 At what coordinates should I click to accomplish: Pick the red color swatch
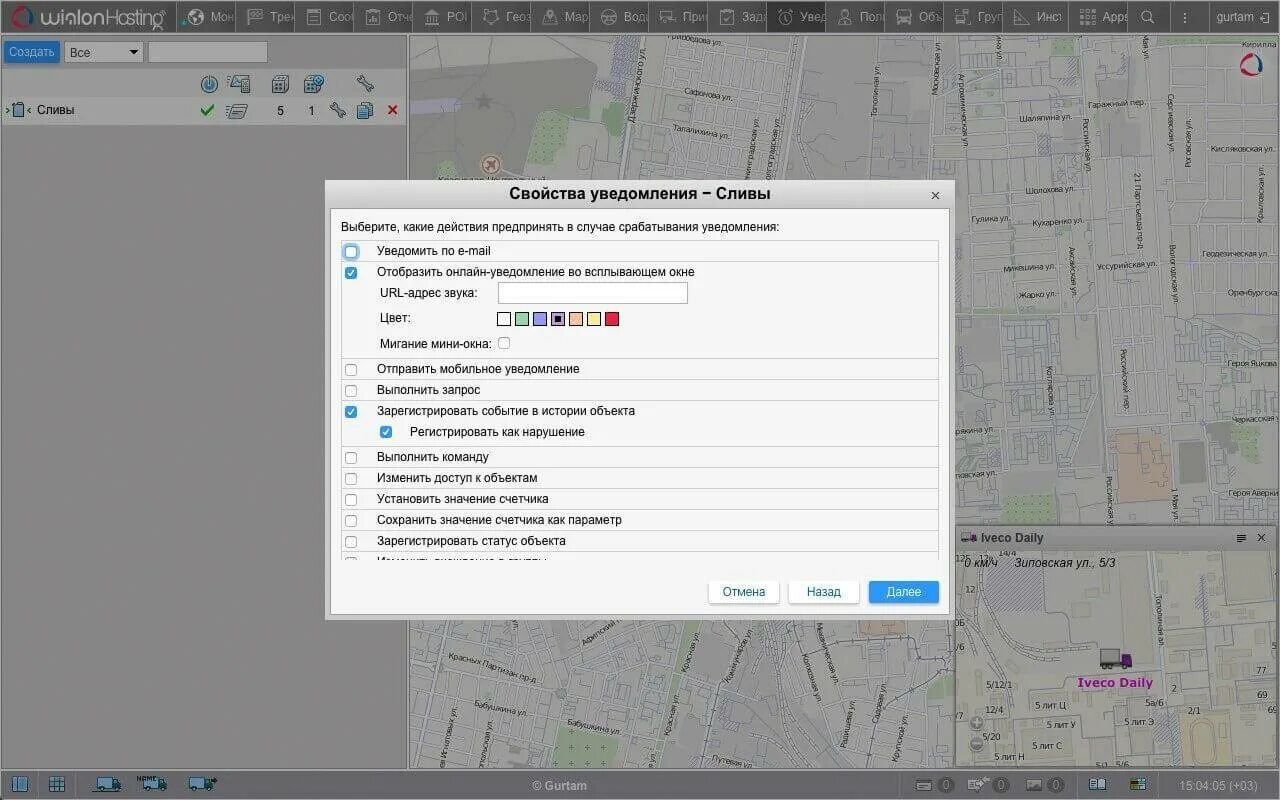tap(612, 319)
